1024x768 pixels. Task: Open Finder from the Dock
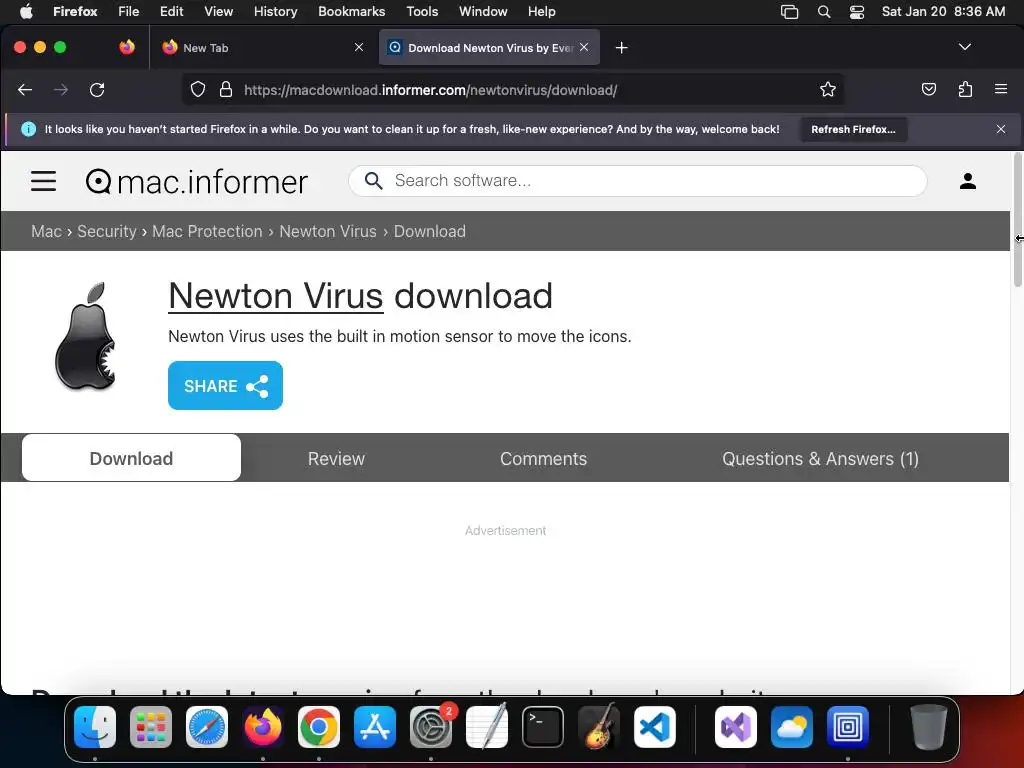(95, 727)
